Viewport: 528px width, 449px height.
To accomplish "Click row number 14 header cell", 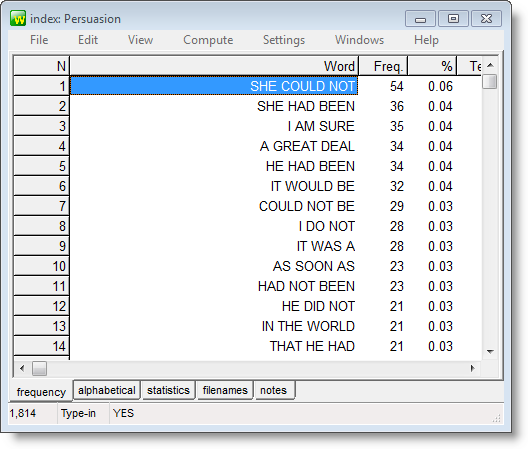I will (41, 346).
